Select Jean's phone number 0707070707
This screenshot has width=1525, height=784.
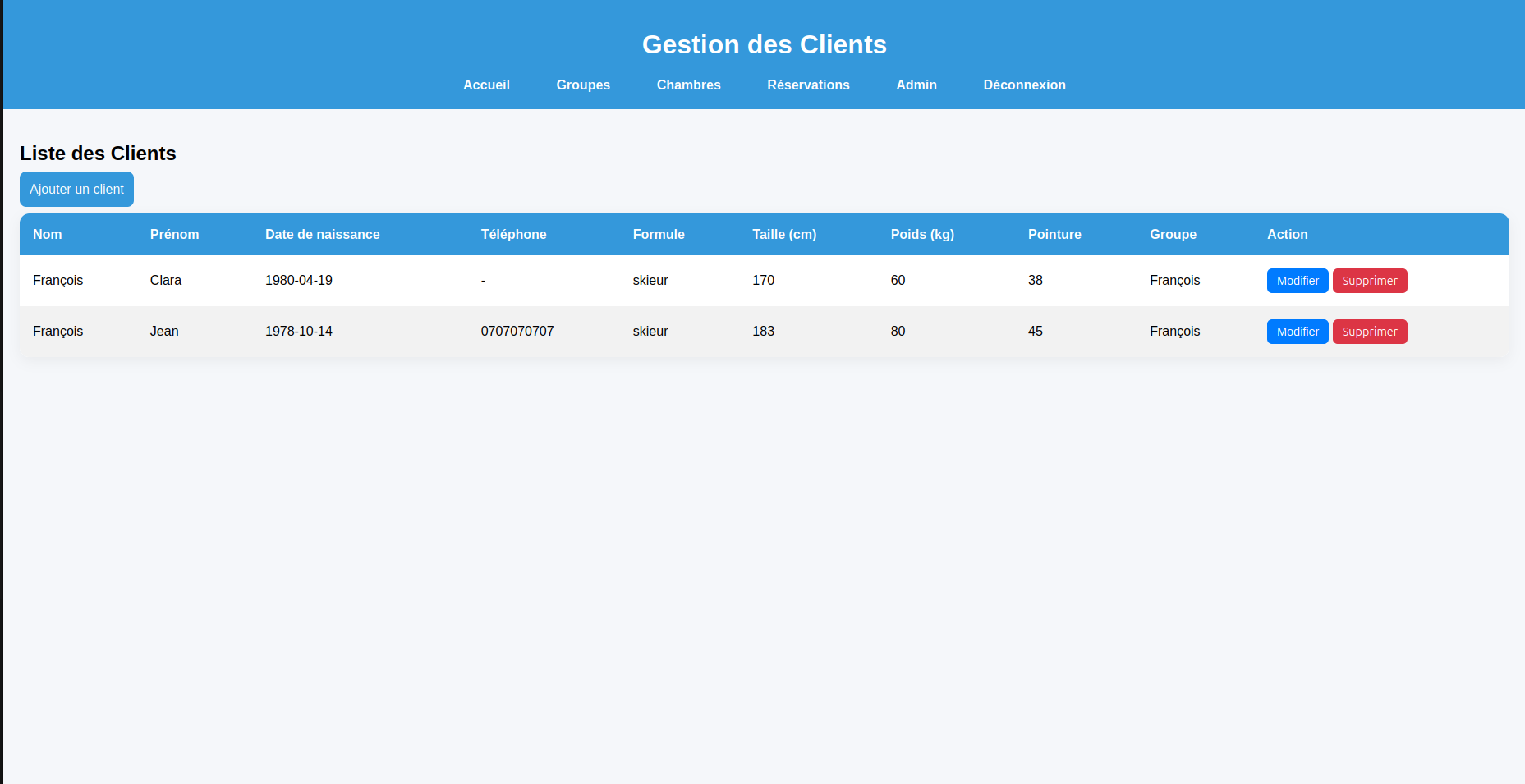click(x=517, y=331)
